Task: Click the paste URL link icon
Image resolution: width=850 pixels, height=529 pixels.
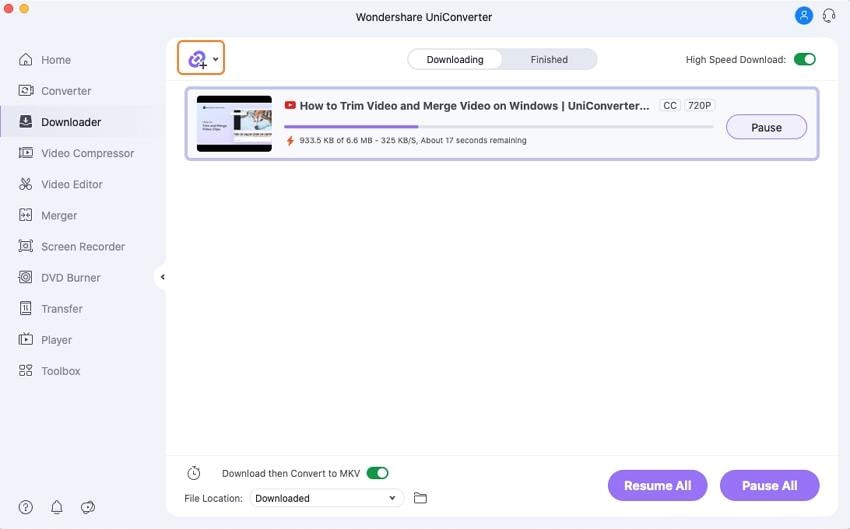Action: pyautogui.click(x=197, y=59)
